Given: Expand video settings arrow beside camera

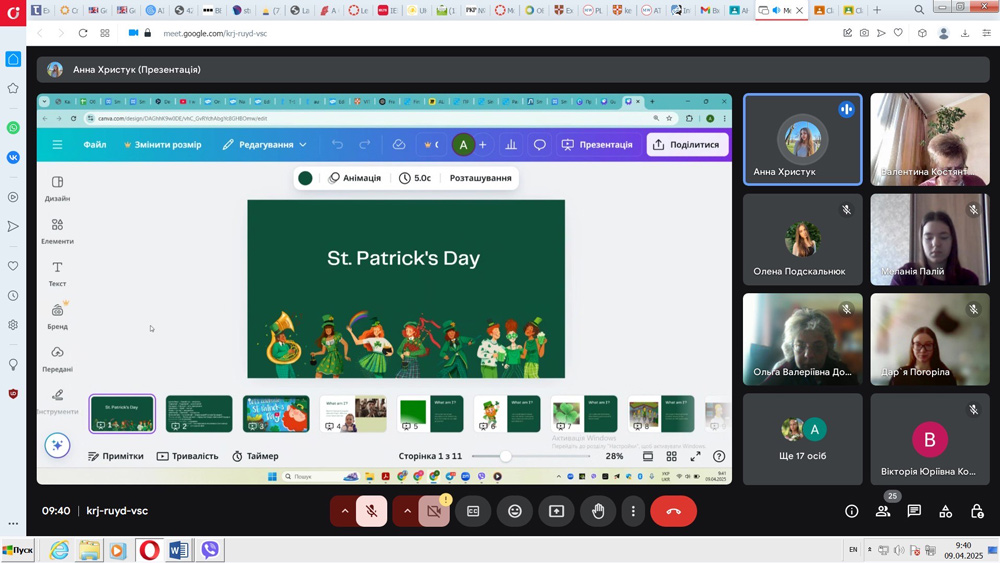Looking at the screenshot, I should pos(407,511).
